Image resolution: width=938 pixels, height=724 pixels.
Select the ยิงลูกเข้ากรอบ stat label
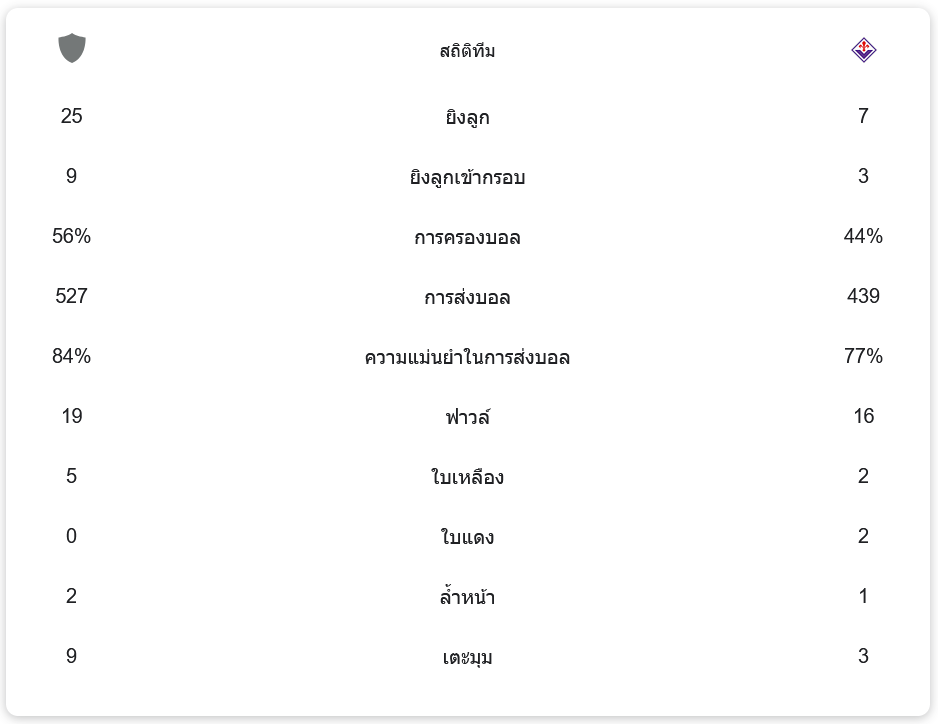click(x=467, y=178)
